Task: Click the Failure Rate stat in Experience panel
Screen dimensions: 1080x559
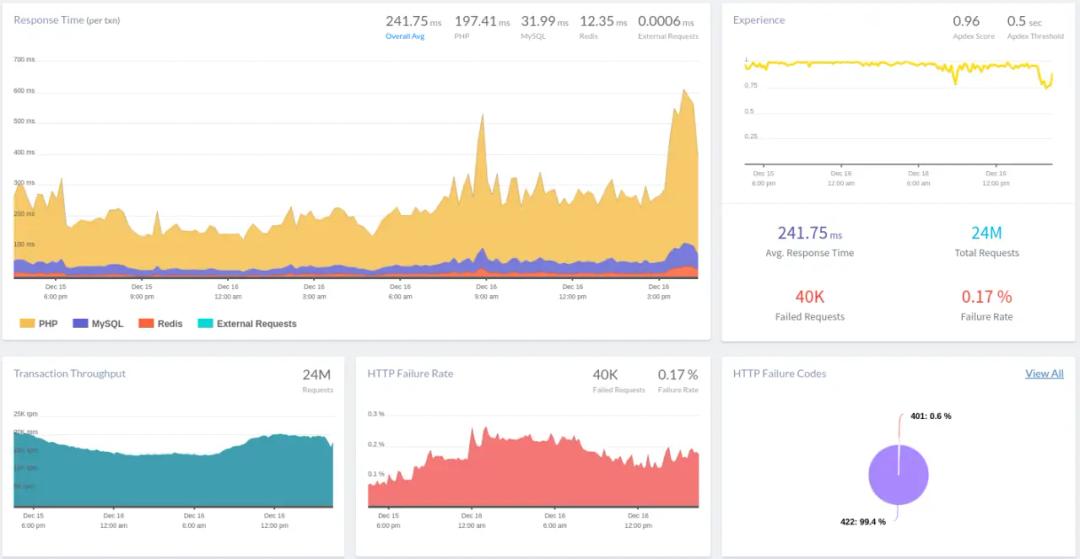Action: click(x=986, y=297)
